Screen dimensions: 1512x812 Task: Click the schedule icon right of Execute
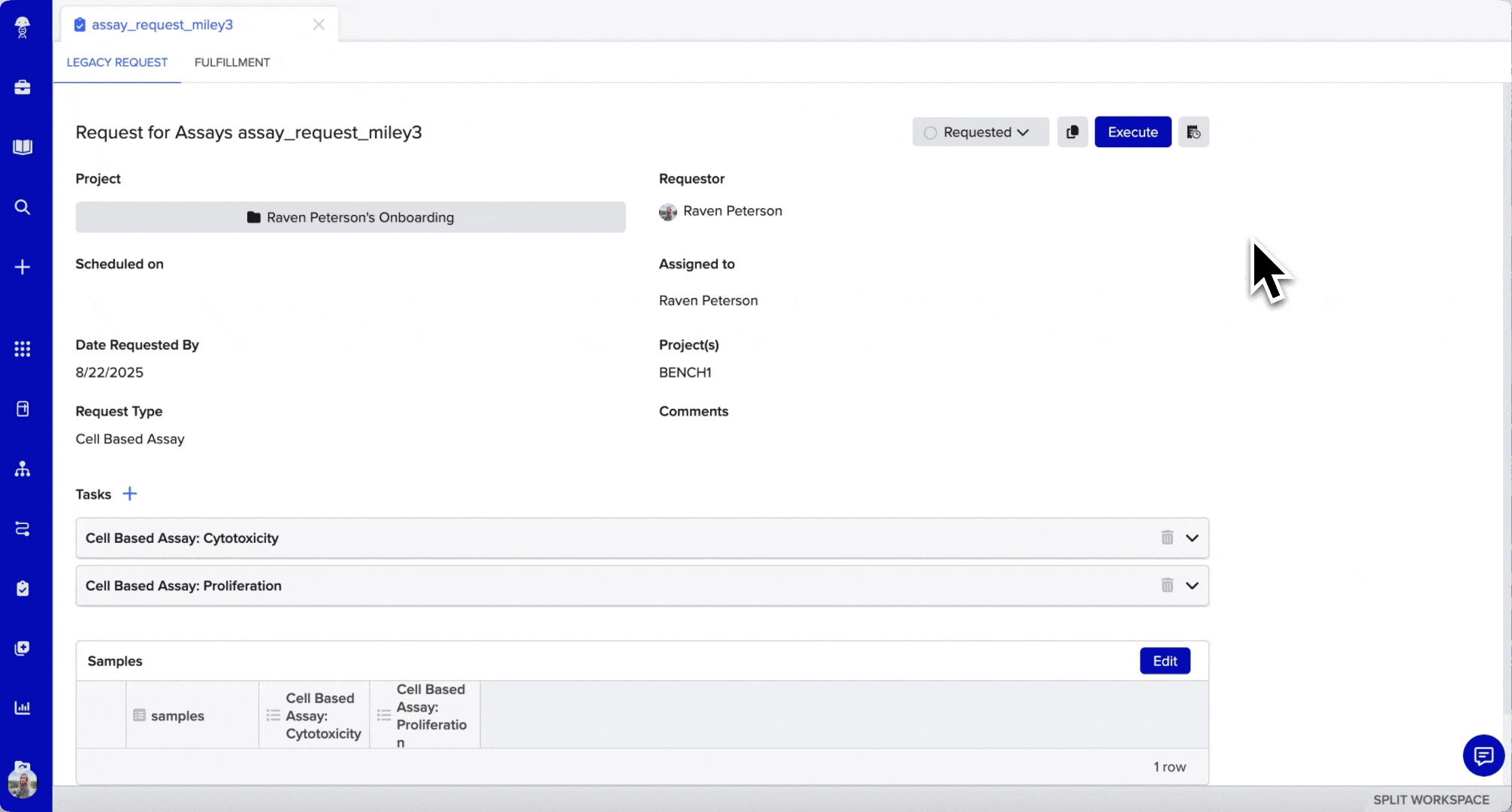coord(1193,132)
